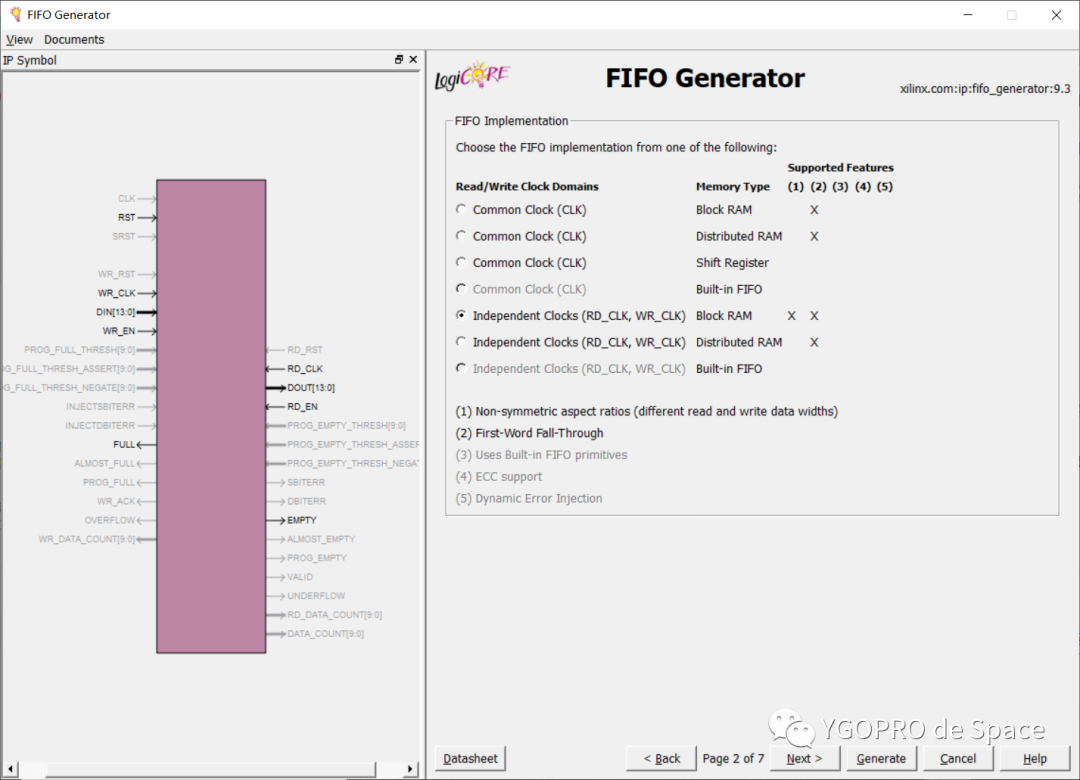Click the RST port label
Viewport: 1080px width, 780px height.
[127, 218]
